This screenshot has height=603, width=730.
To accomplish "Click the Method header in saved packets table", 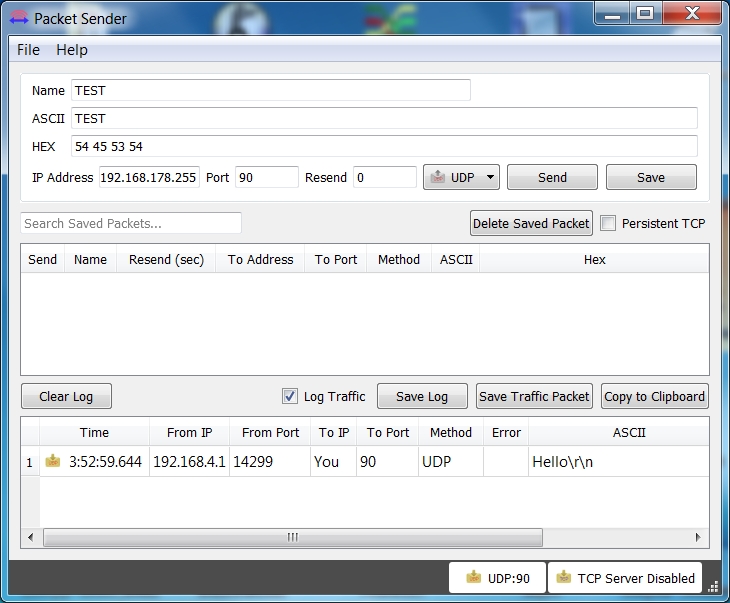I will pos(399,259).
